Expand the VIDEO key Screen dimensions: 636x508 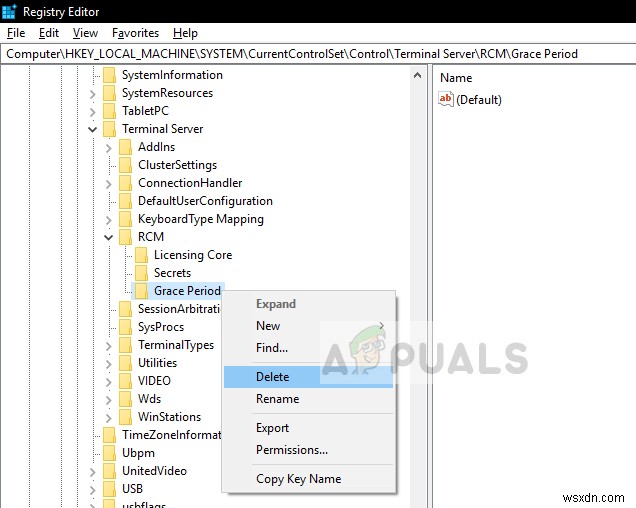(108, 382)
